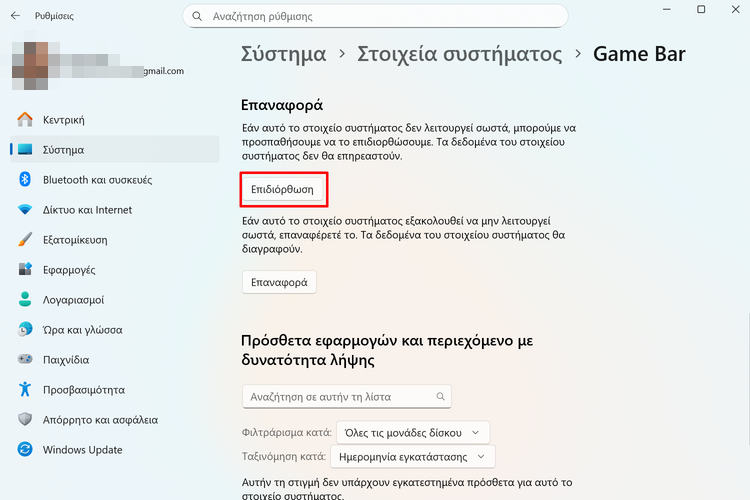Expand the Φιλτράρισμα κατά drive dropdown
Image resolution: width=750 pixels, height=500 pixels.
pyautogui.click(x=412, y=432)
